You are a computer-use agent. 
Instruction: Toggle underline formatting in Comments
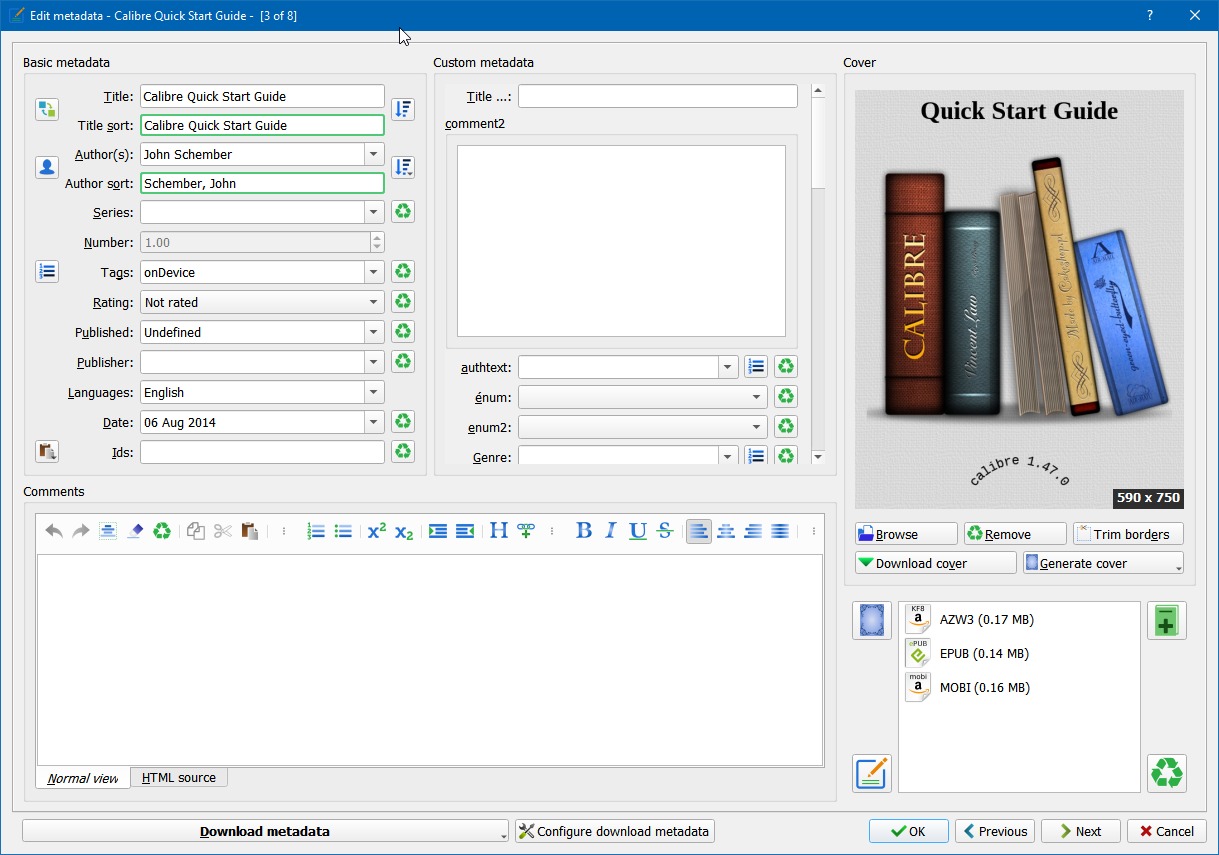(637, 531)
